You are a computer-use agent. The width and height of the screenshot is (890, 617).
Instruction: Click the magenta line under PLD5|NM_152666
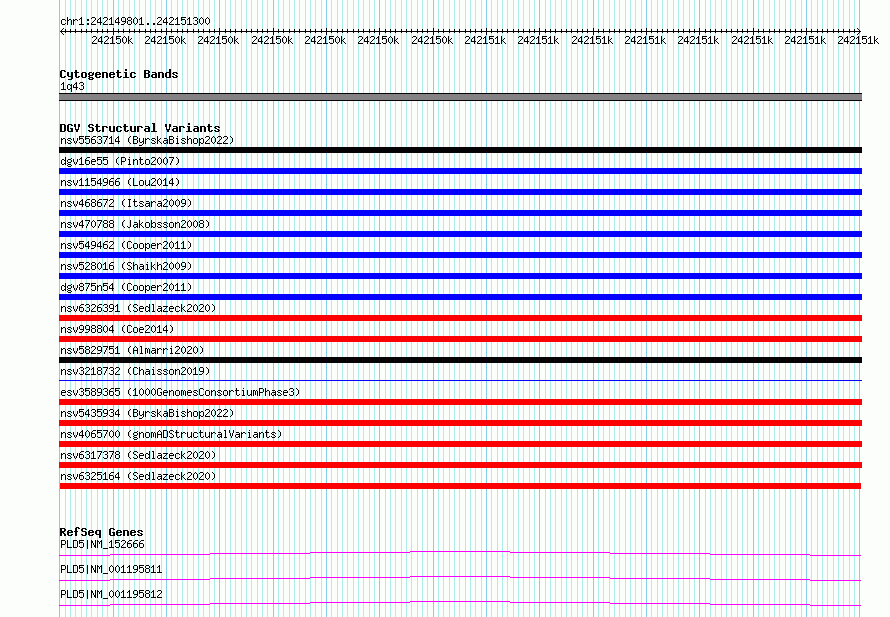(460, 553)
